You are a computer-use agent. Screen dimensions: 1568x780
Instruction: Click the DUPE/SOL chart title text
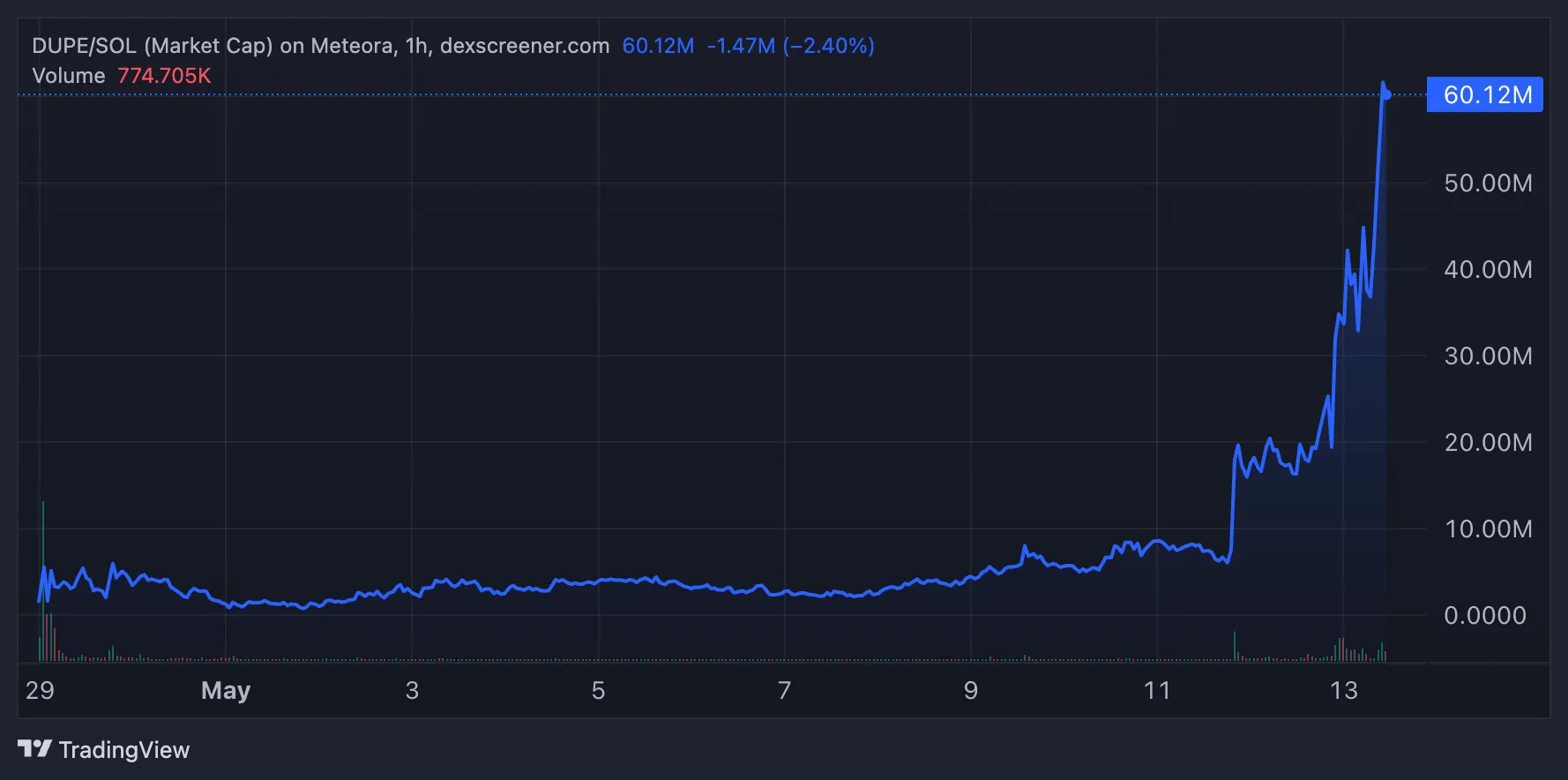click(x=320, y=46)
